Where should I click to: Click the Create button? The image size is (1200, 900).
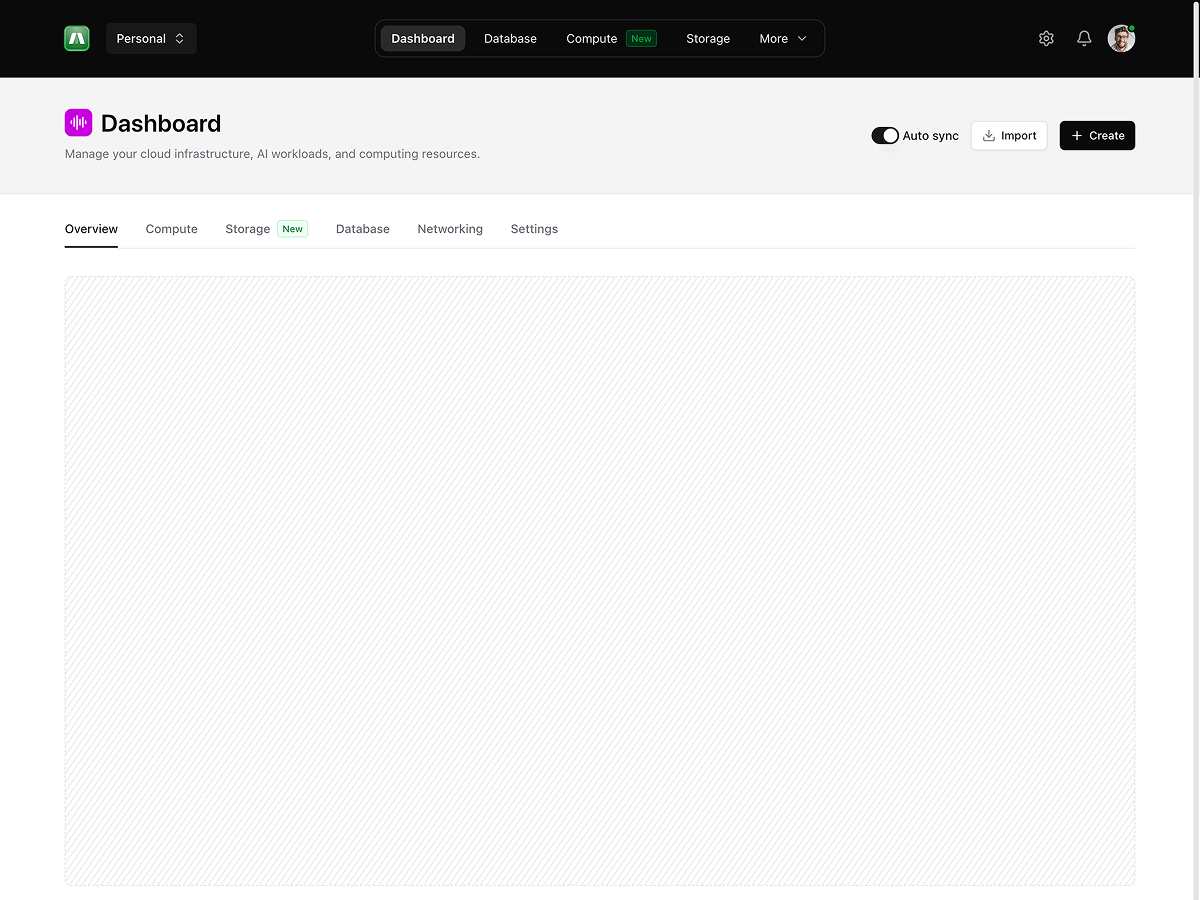1097,136
